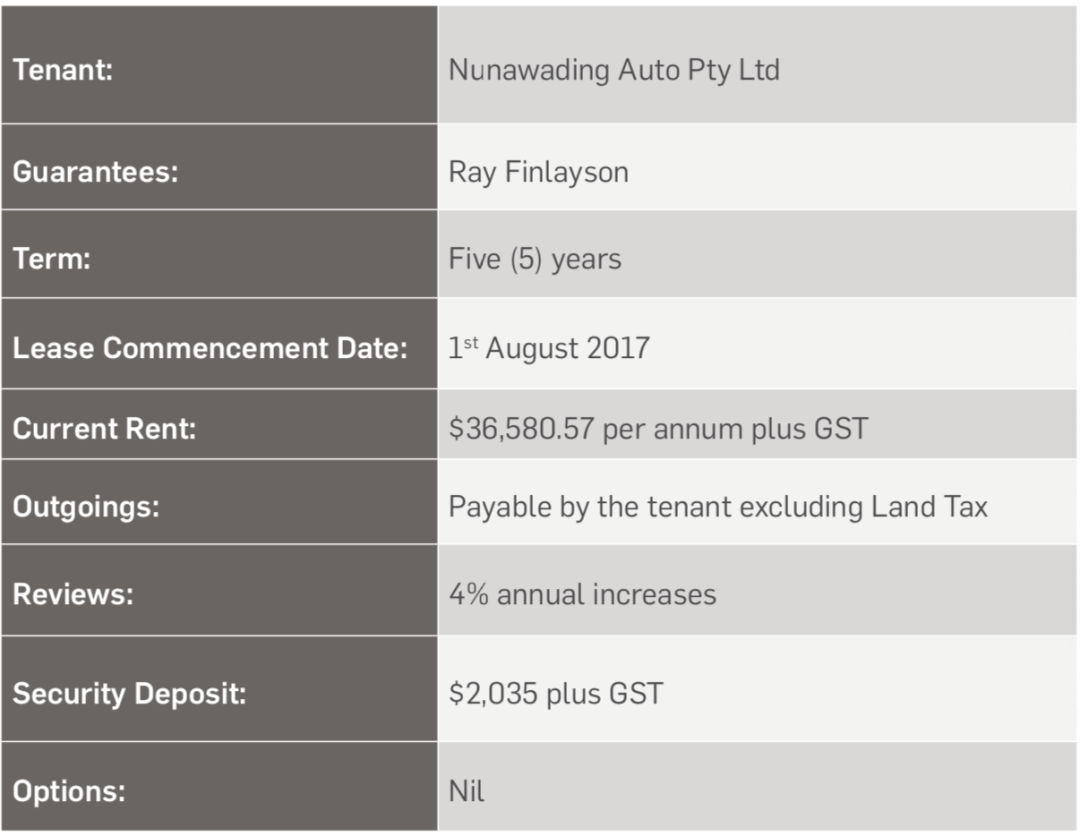Click the Reviews label

[x=73, y=594]
